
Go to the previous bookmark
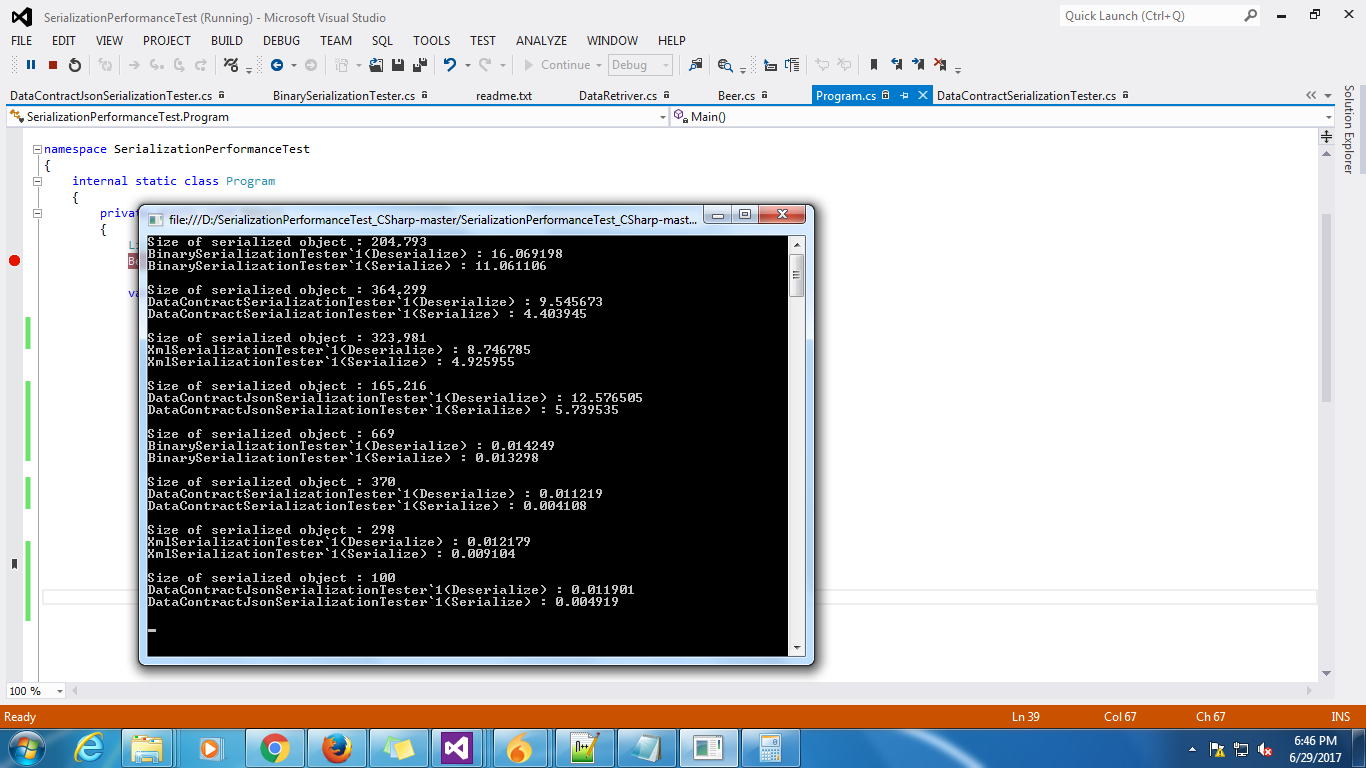point(896,65)
